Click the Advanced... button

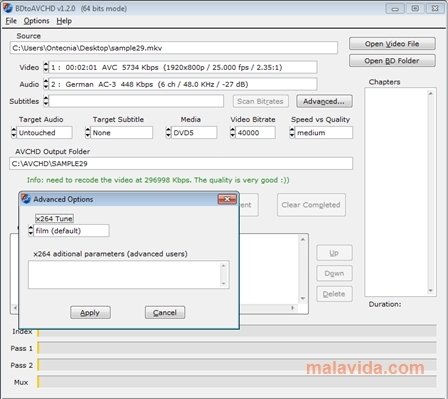pos(324,101)
